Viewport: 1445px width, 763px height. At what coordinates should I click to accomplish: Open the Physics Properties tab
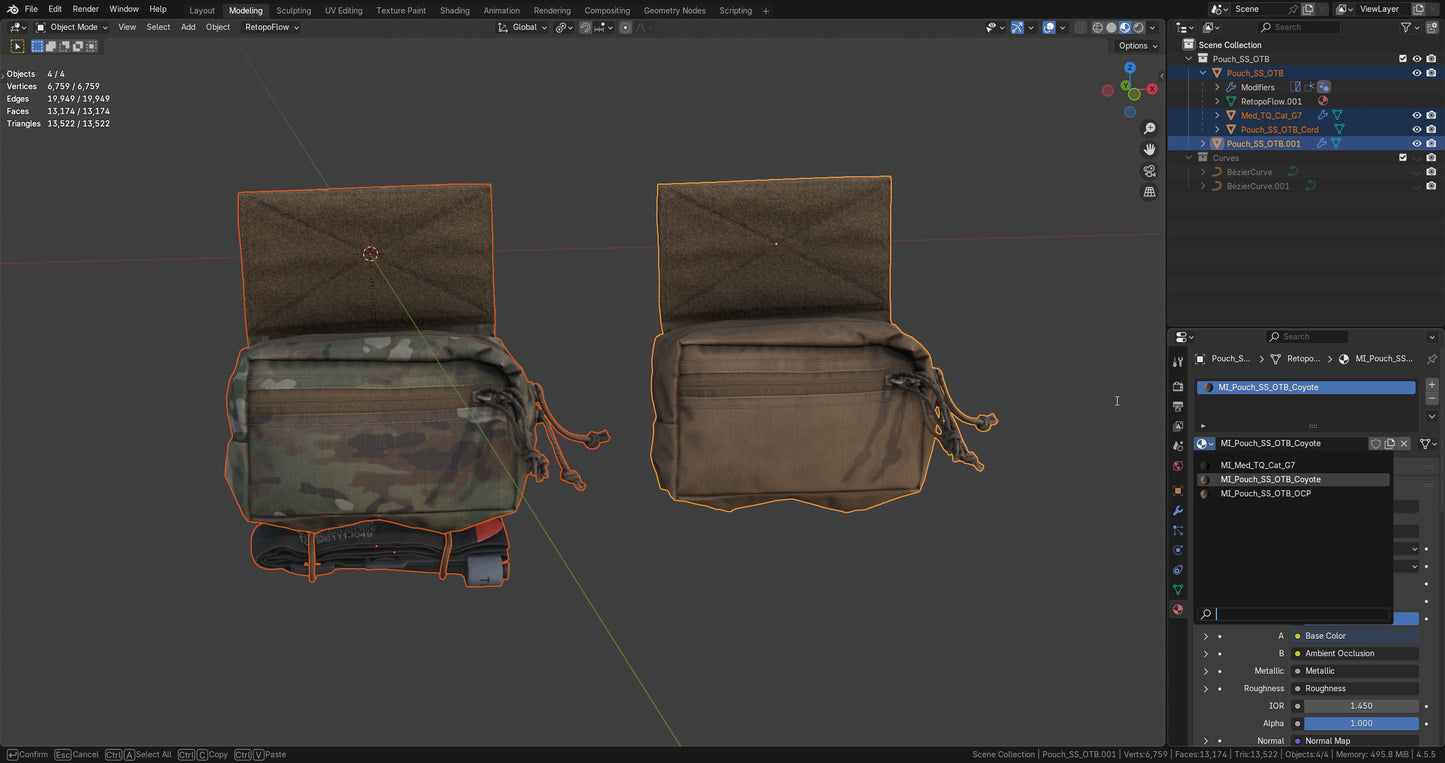(x=1178, y=550)
